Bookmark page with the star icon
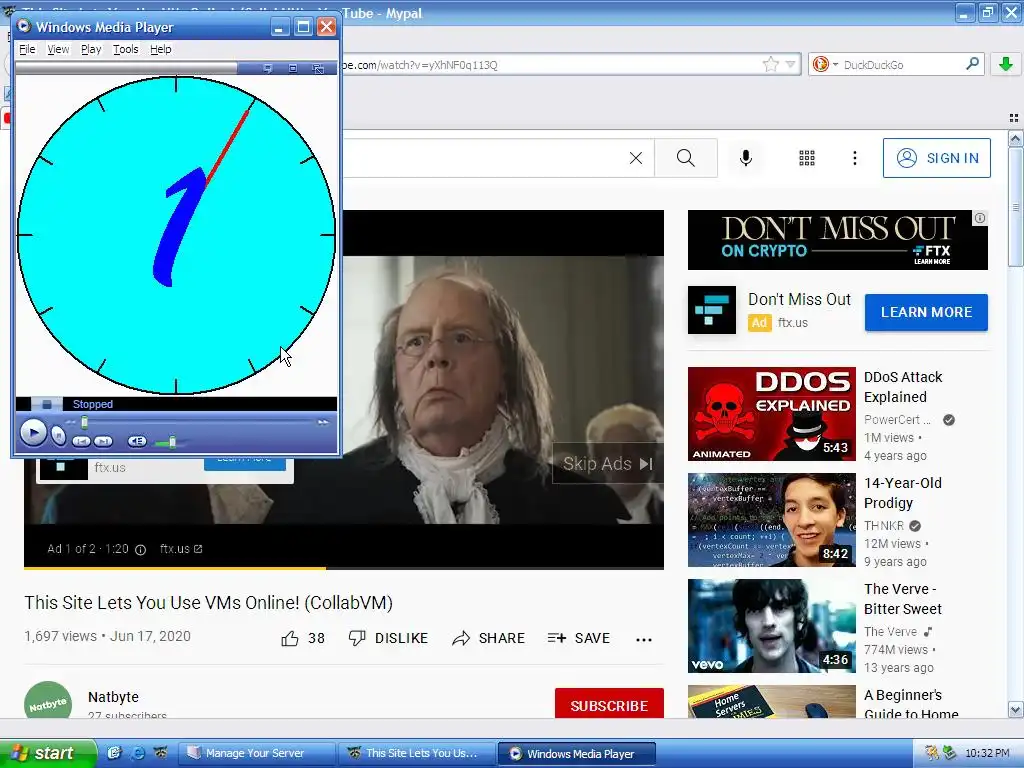 771,64
